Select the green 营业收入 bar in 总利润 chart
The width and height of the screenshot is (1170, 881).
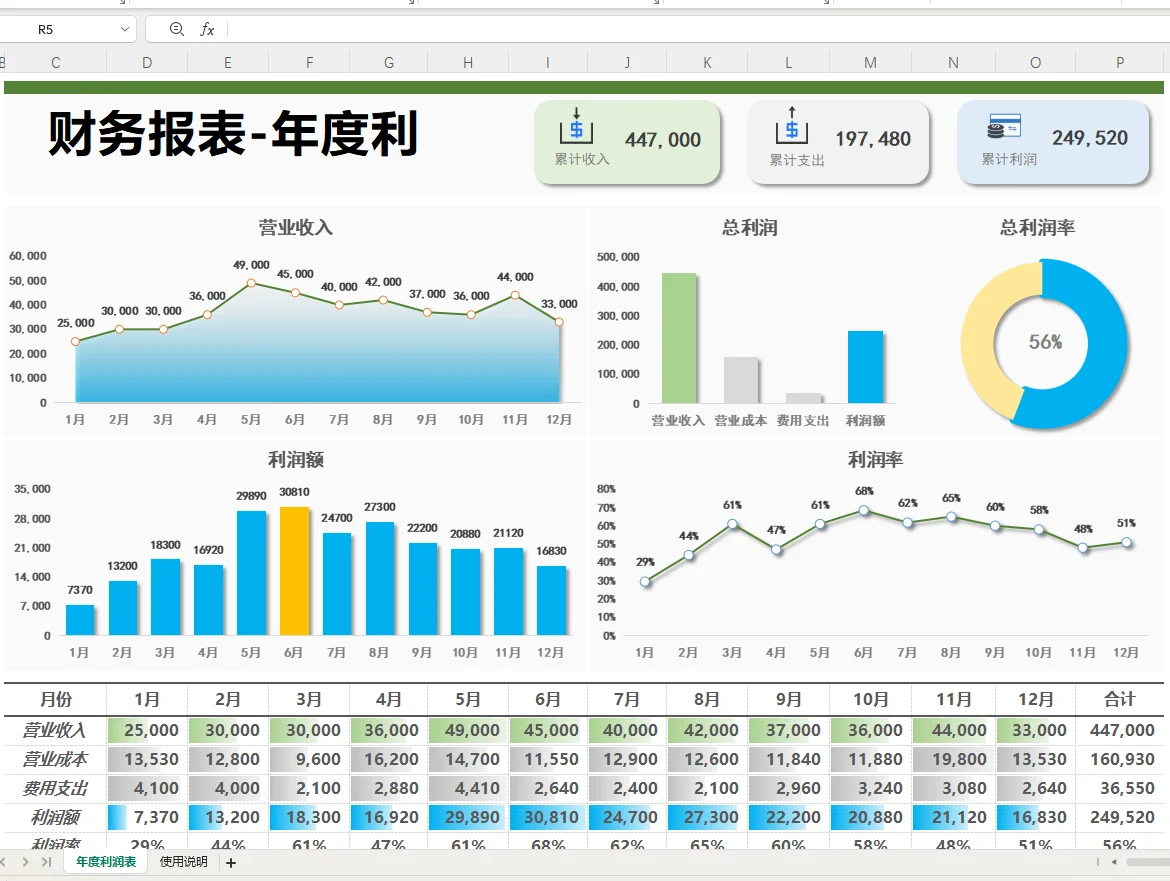(x=678, y=338)
